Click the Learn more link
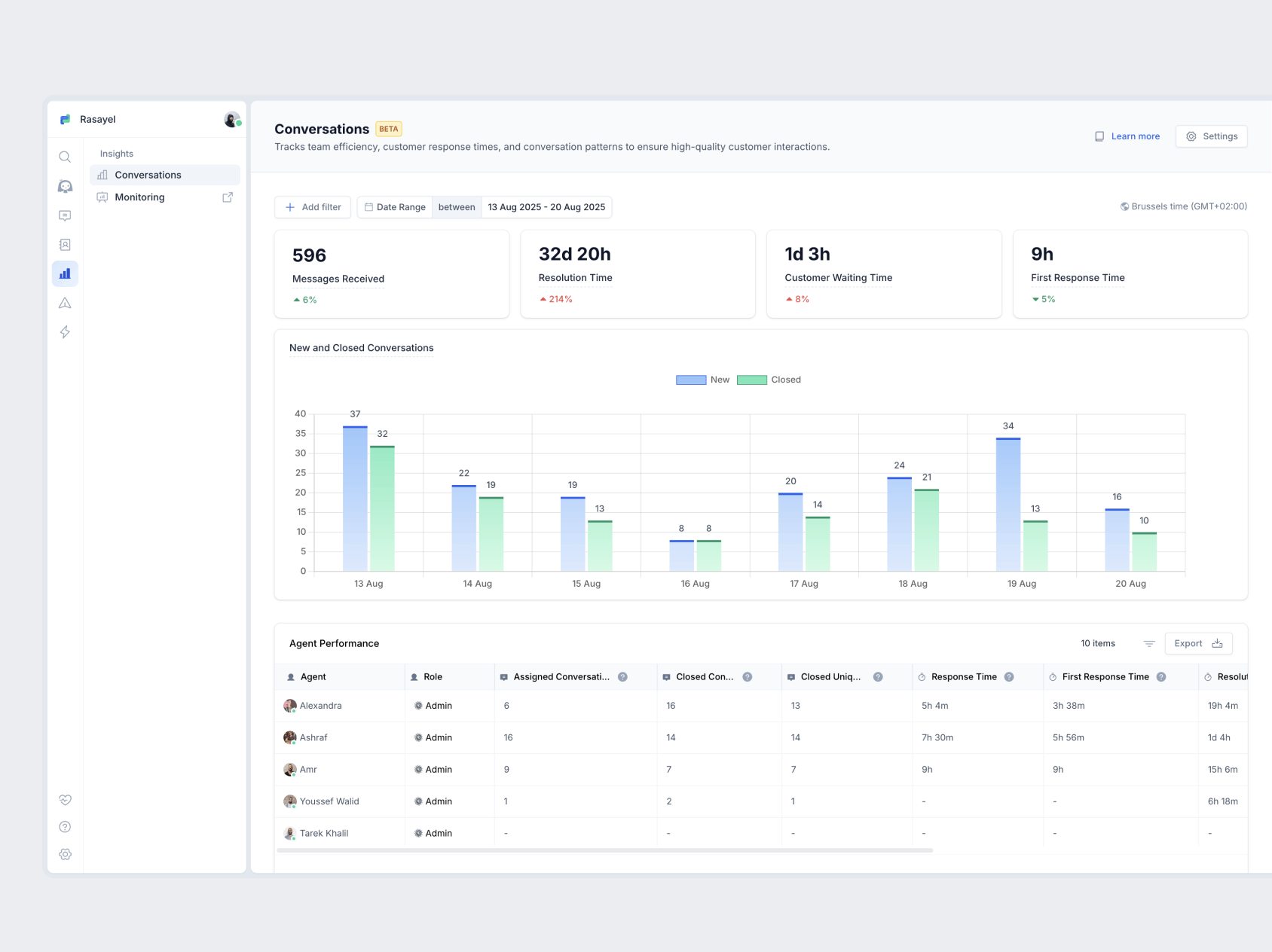Screen dimensions: 1272x952 [x=1135, y=136]
